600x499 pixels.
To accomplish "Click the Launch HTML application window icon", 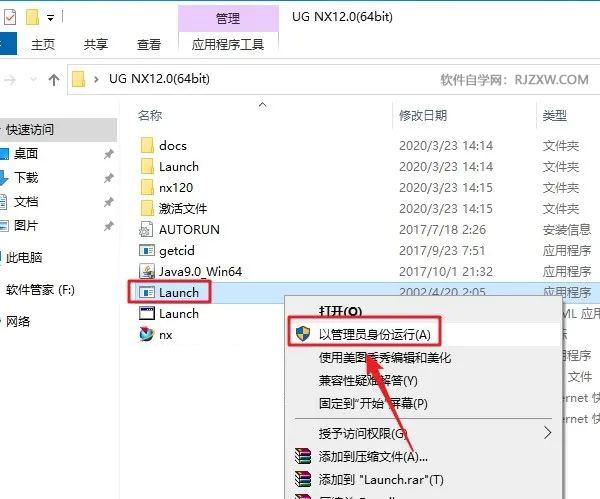I will pyautogui.click(x=147, y=313).
